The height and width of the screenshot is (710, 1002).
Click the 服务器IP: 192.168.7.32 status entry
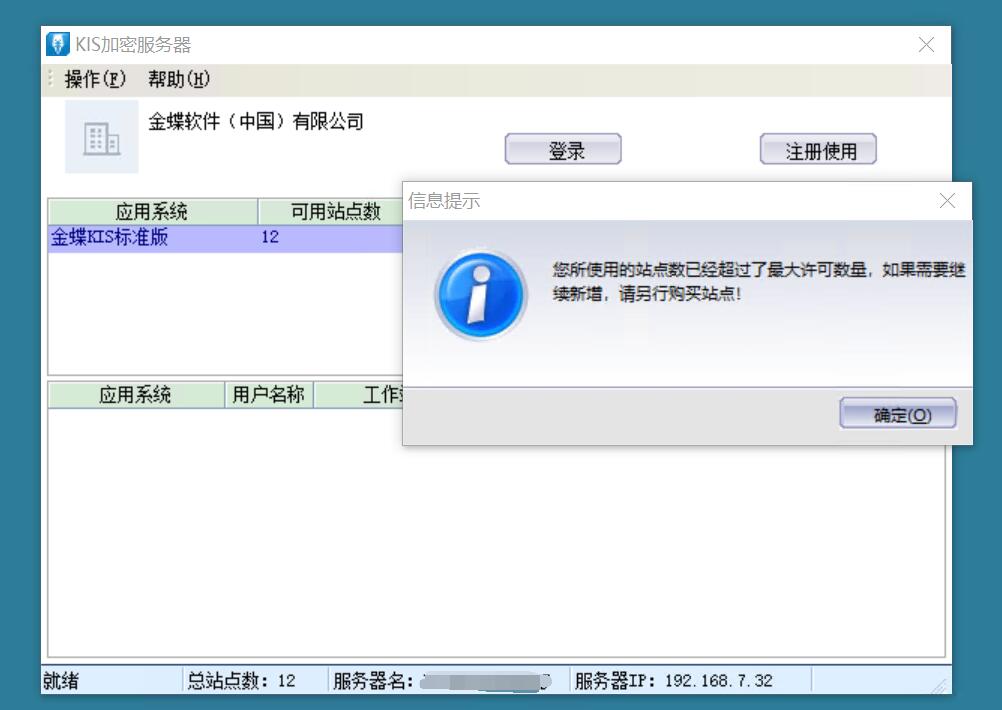(x=674, y=681)
